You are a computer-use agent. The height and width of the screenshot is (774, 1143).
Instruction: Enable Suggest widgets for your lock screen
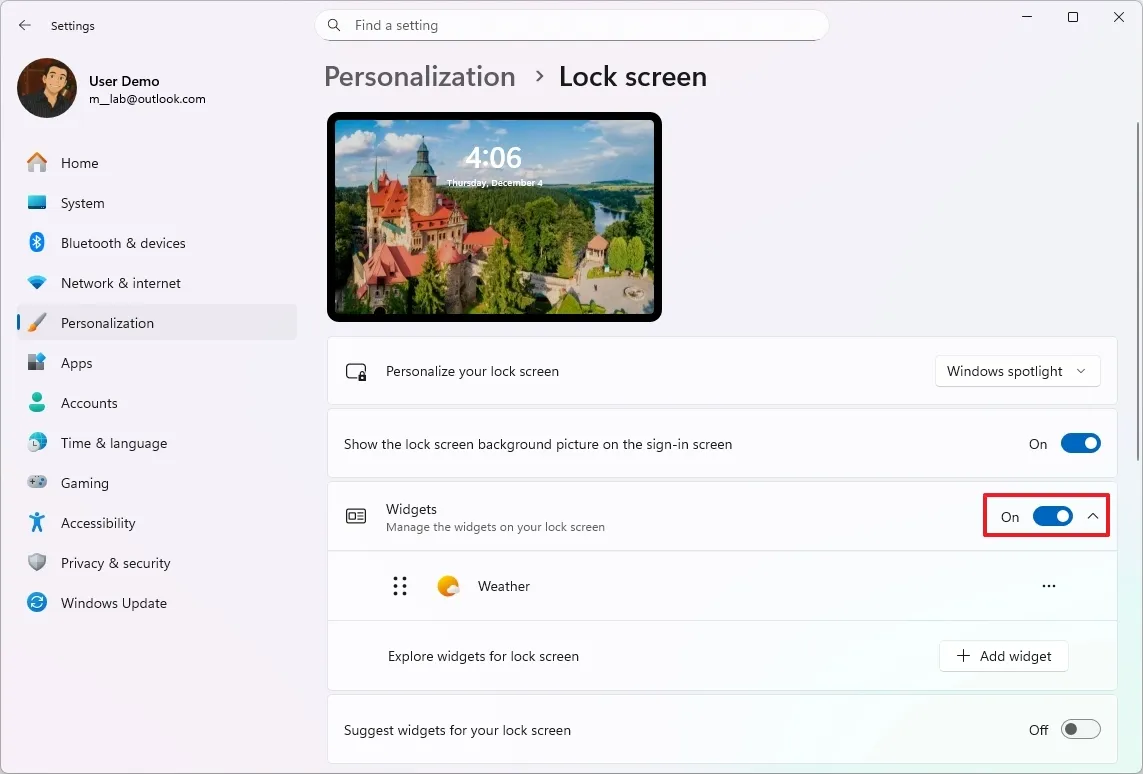1081,729
